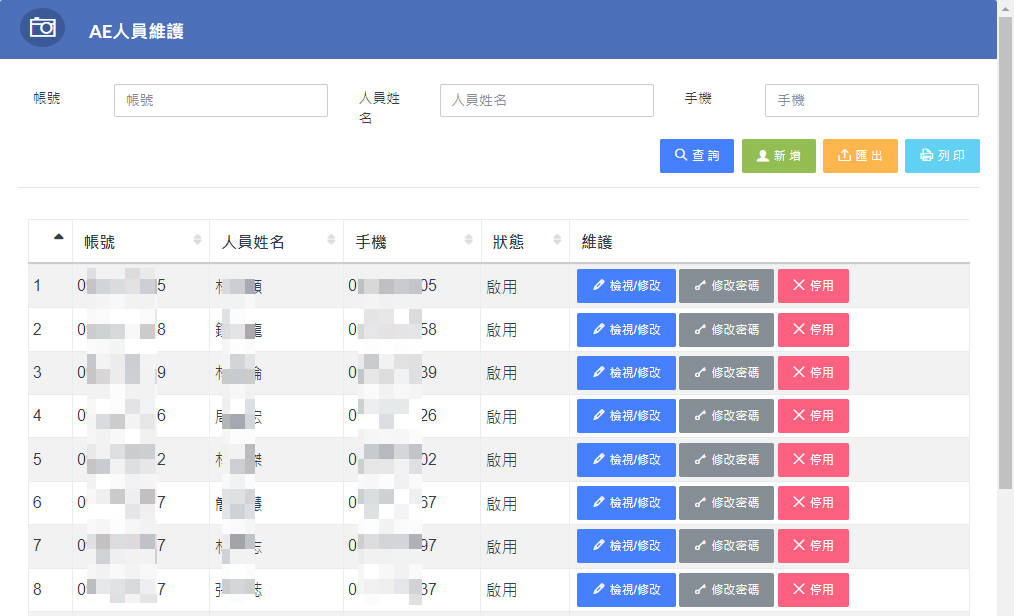Click 修改密碼 for row 1
Screen dimensions: 1014x616
(726, 286)
